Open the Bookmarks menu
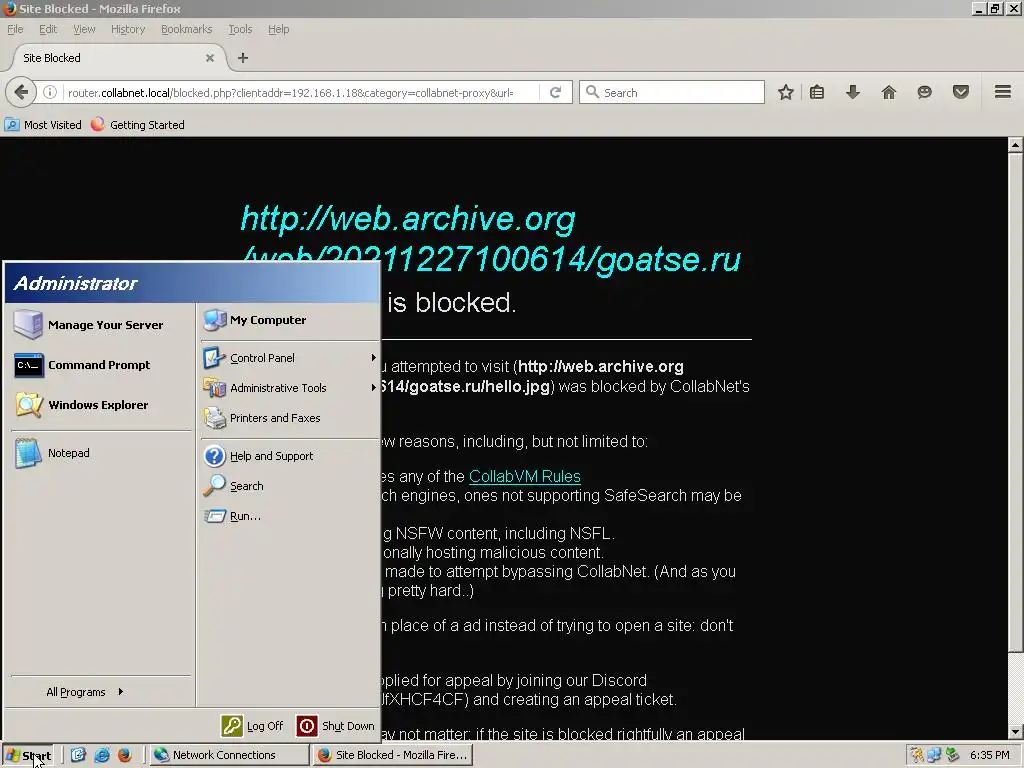The height and width of the screenshot is (768, 1024). (187, 29)
